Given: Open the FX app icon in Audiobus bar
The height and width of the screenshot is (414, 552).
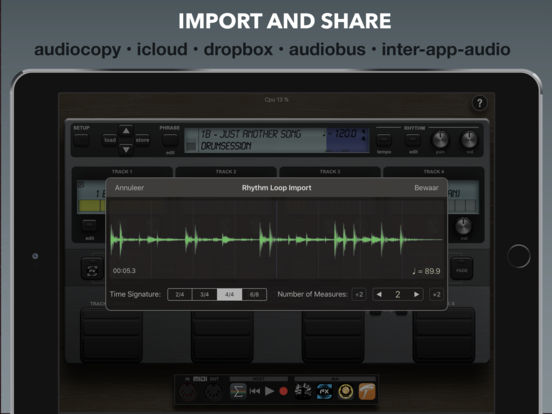Looking at the screenshot, I should pyautogui.click(x=324, y=391).
